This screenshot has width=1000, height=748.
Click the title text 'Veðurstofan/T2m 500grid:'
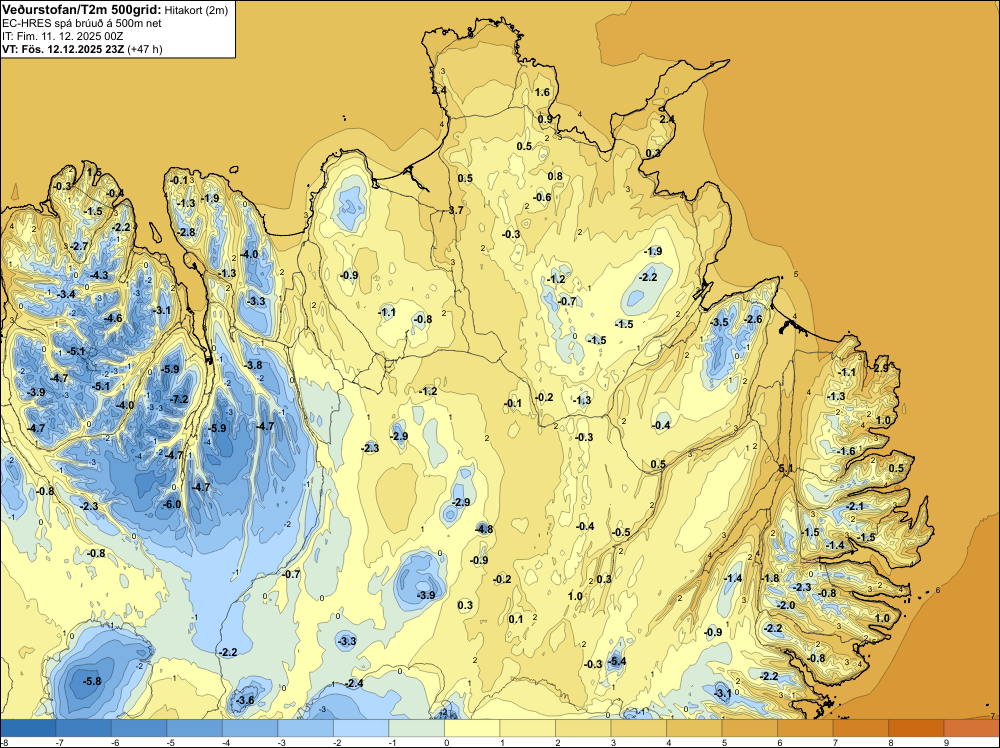(82, 10)
